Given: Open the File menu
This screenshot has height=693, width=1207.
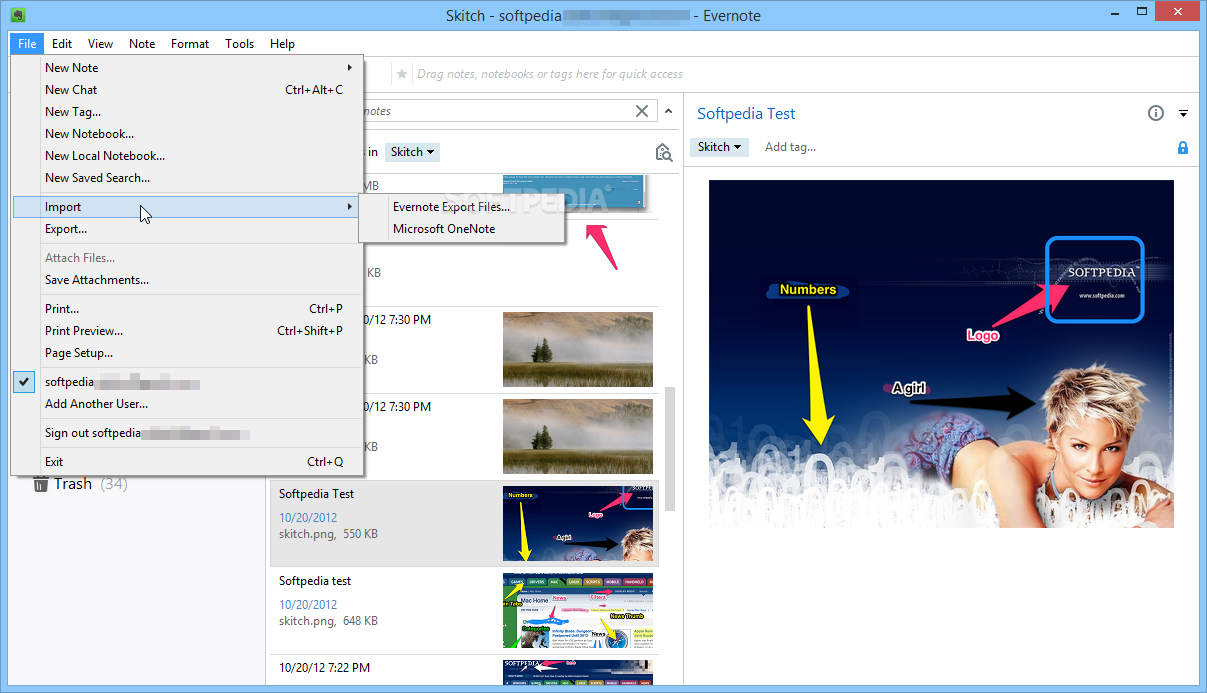Looking at the screenshot, I should pos(27,44).
